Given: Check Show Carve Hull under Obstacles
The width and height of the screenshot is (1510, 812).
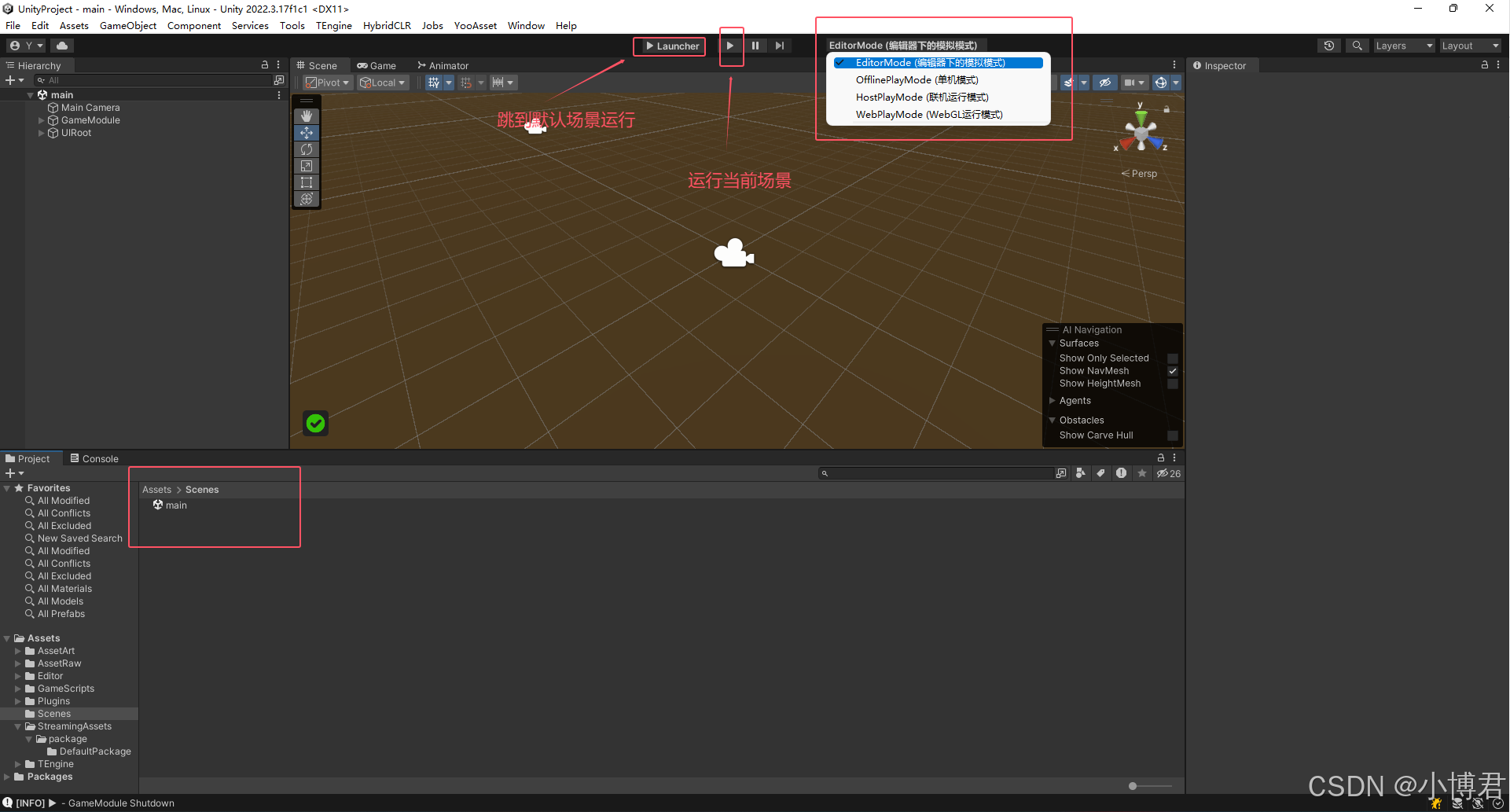Looking at the screenshot, I should point(1173,435).
